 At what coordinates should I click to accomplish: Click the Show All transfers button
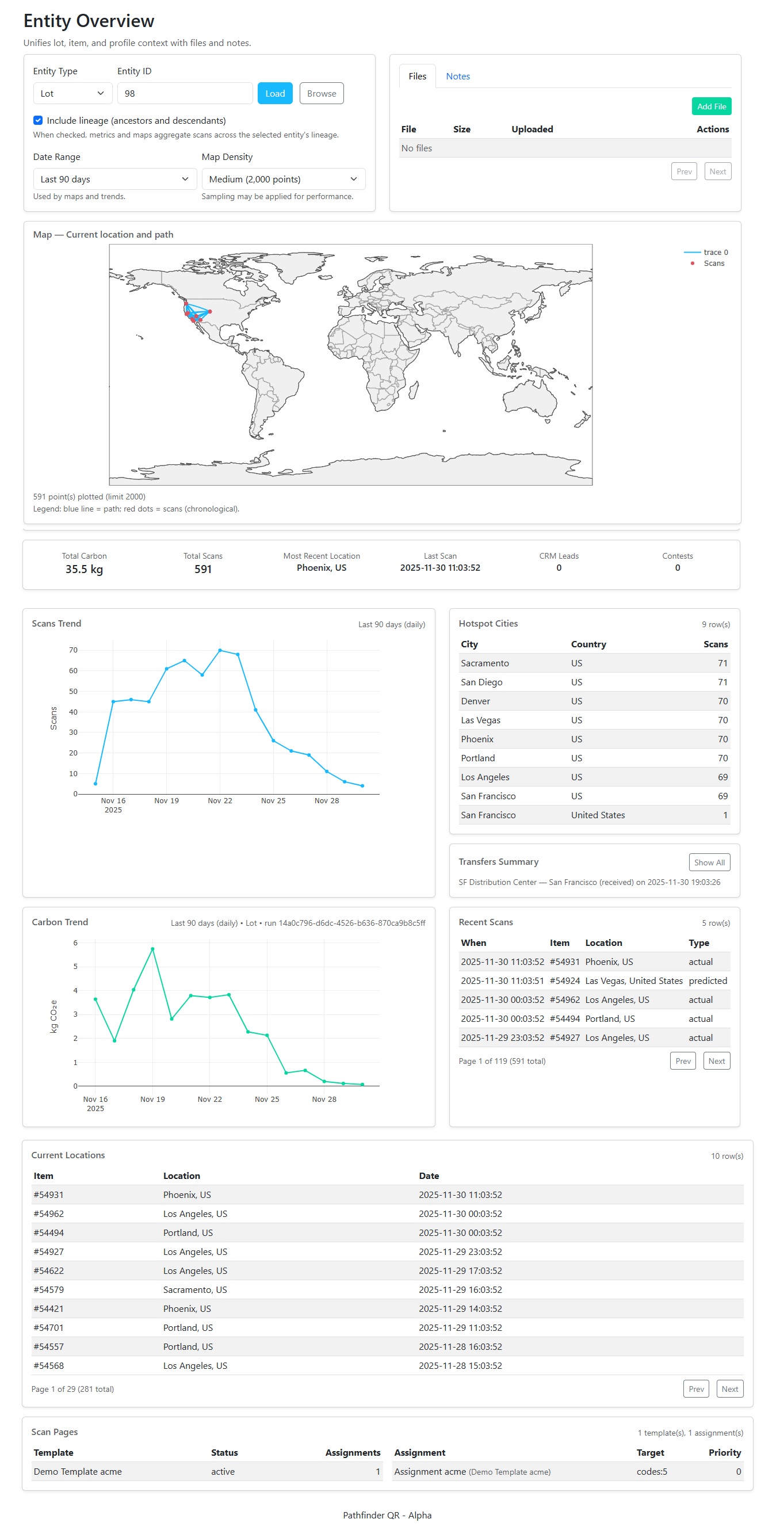pyautogui.click(x=709, y=862)
